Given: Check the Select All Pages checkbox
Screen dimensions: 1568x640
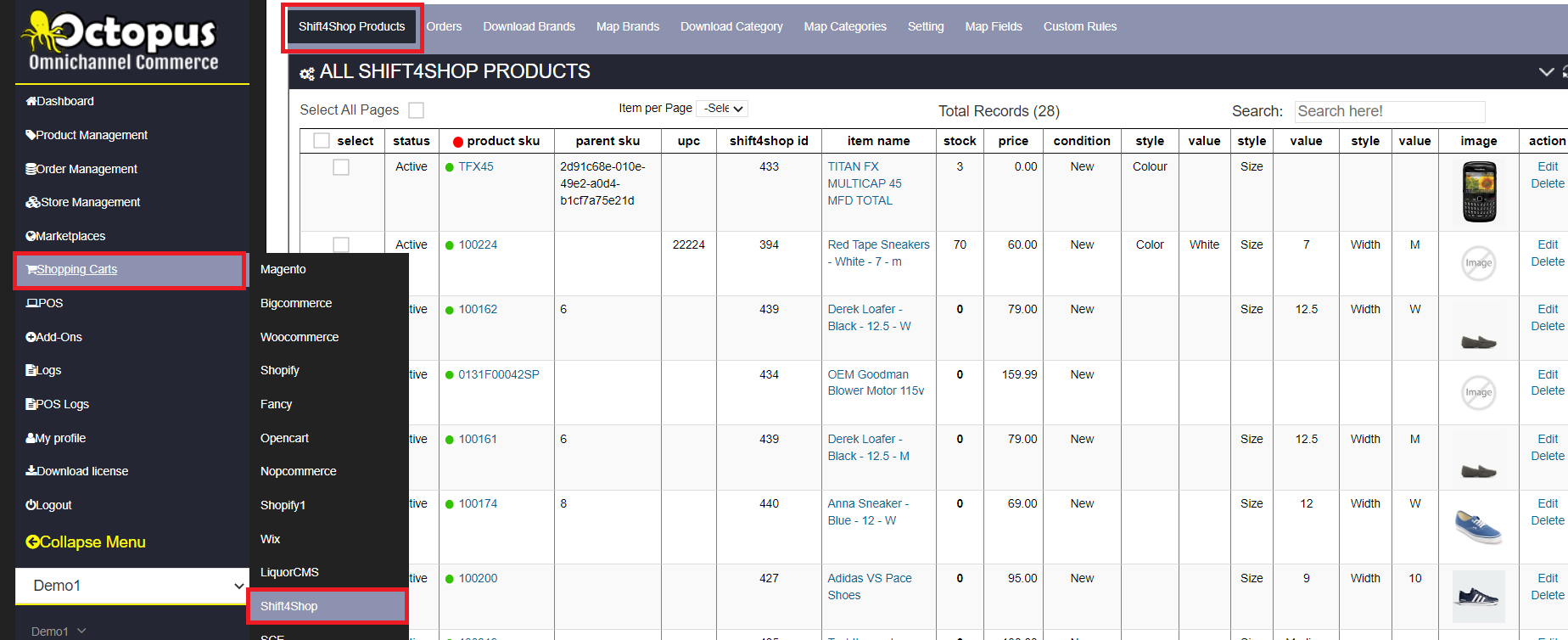Looking at the screenshot, I should coord(416,110).
